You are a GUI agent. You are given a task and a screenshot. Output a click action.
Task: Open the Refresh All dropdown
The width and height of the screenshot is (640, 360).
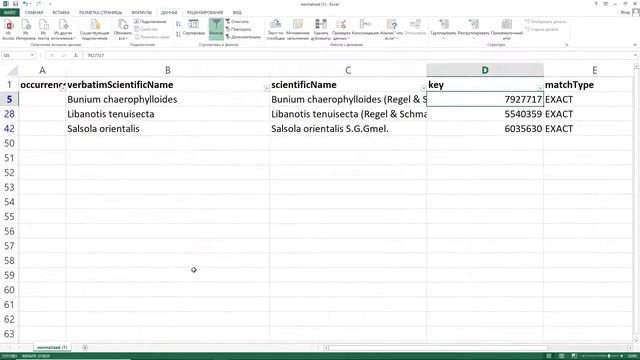[x=122, y=30]
